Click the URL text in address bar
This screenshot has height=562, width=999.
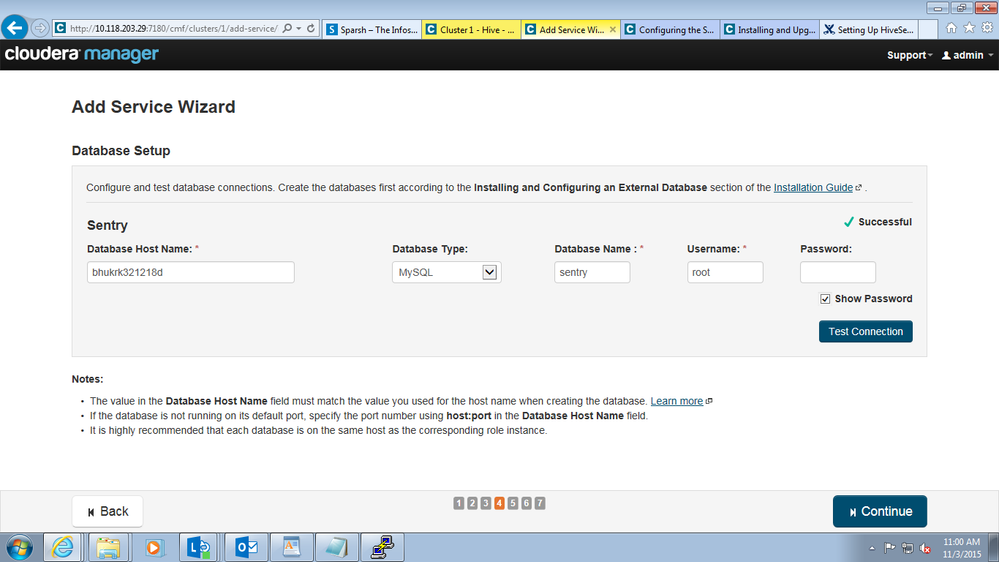(x=173, y=29)
